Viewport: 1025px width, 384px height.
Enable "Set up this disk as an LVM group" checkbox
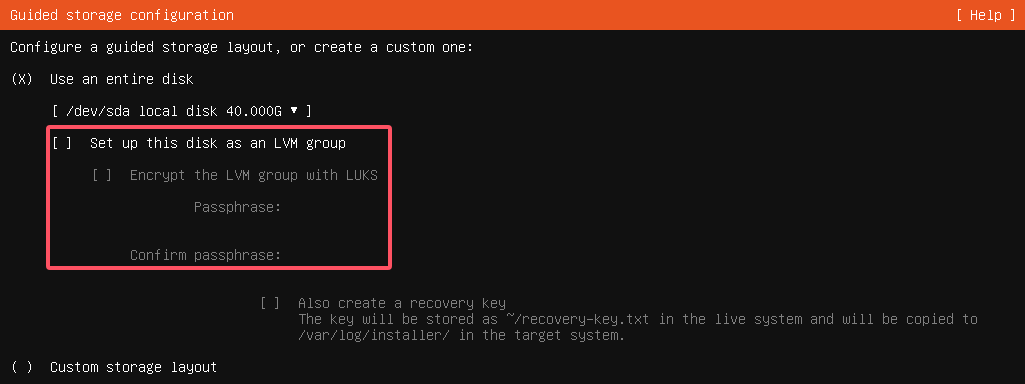click(62, 143)
